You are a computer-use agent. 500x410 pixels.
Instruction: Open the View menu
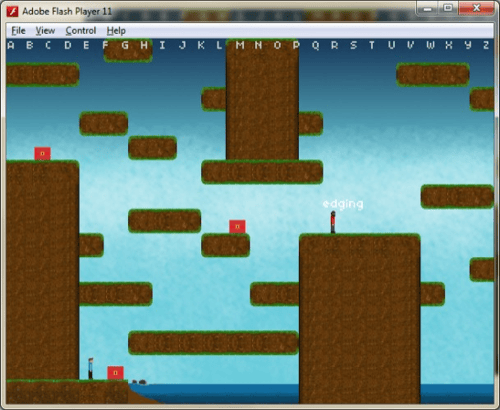click(45, 31)
